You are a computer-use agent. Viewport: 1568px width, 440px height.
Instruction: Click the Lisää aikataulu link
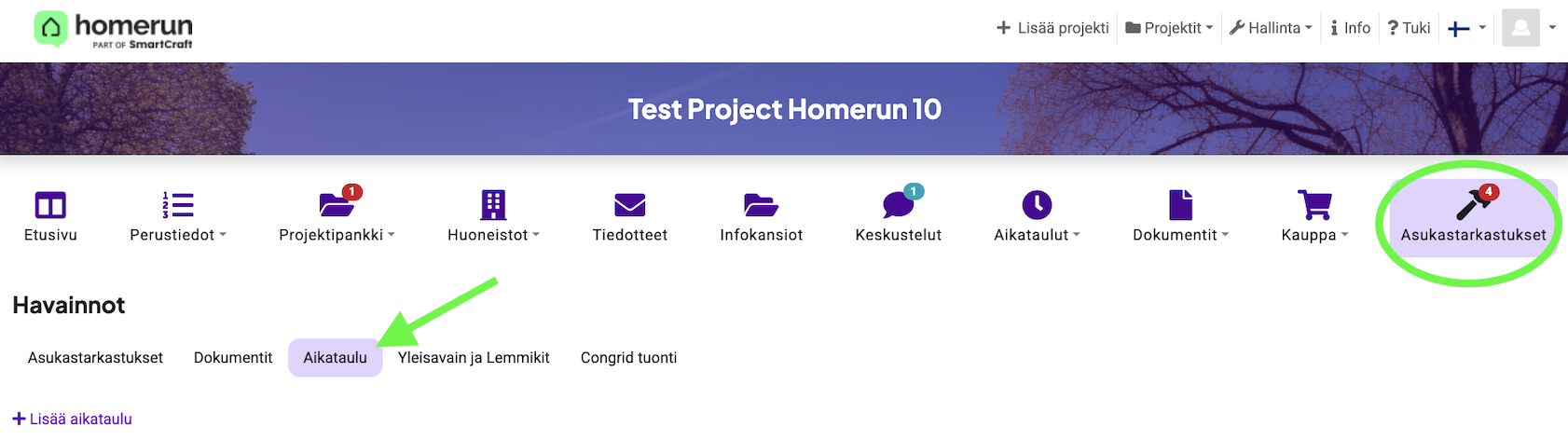point(73,419)
